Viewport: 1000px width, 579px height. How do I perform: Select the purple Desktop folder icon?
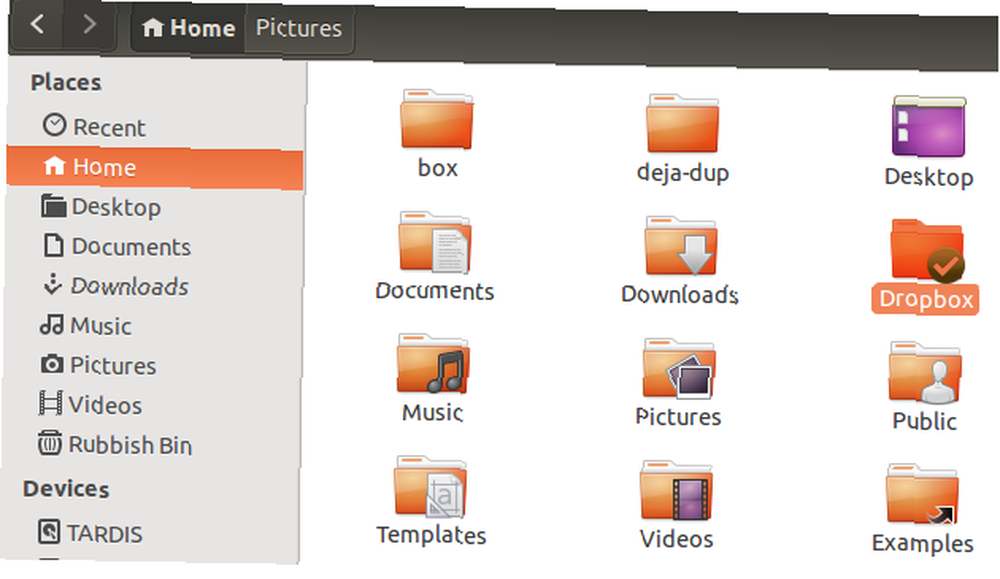[x=929, y=126]
